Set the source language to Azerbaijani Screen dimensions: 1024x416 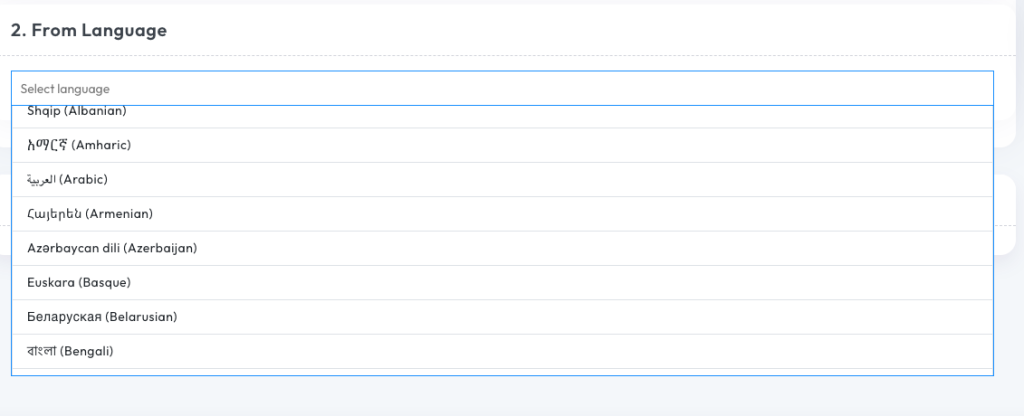tap(112, 248)
